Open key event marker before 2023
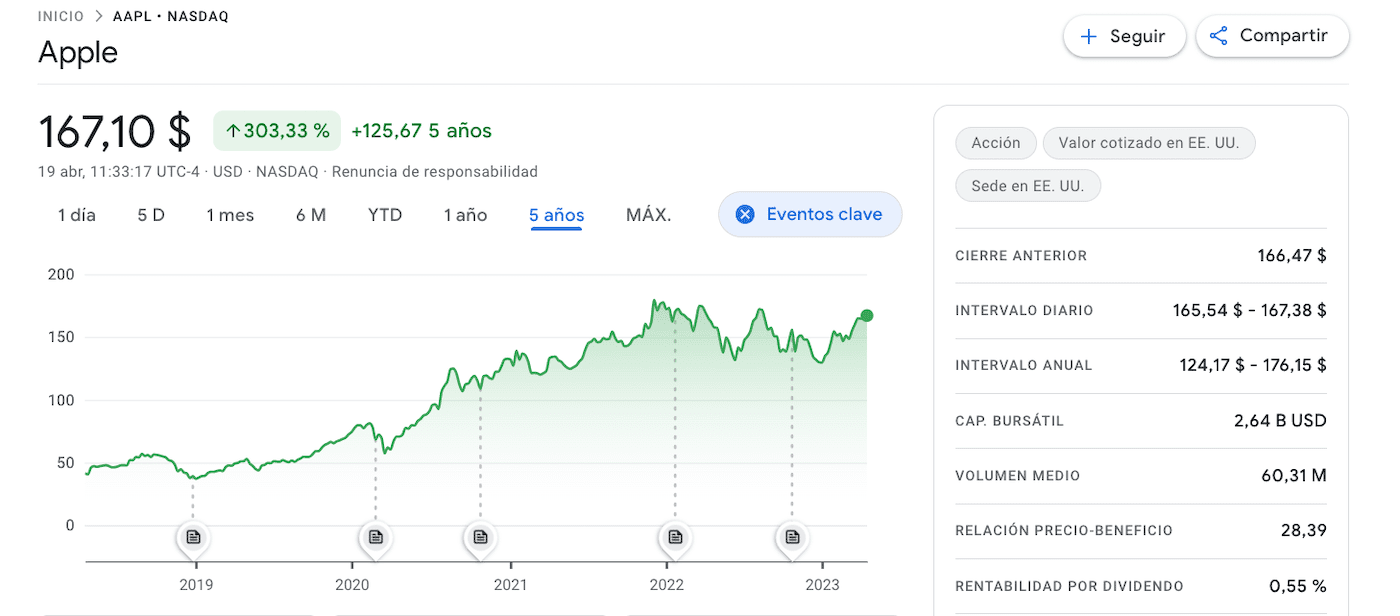 792,538
